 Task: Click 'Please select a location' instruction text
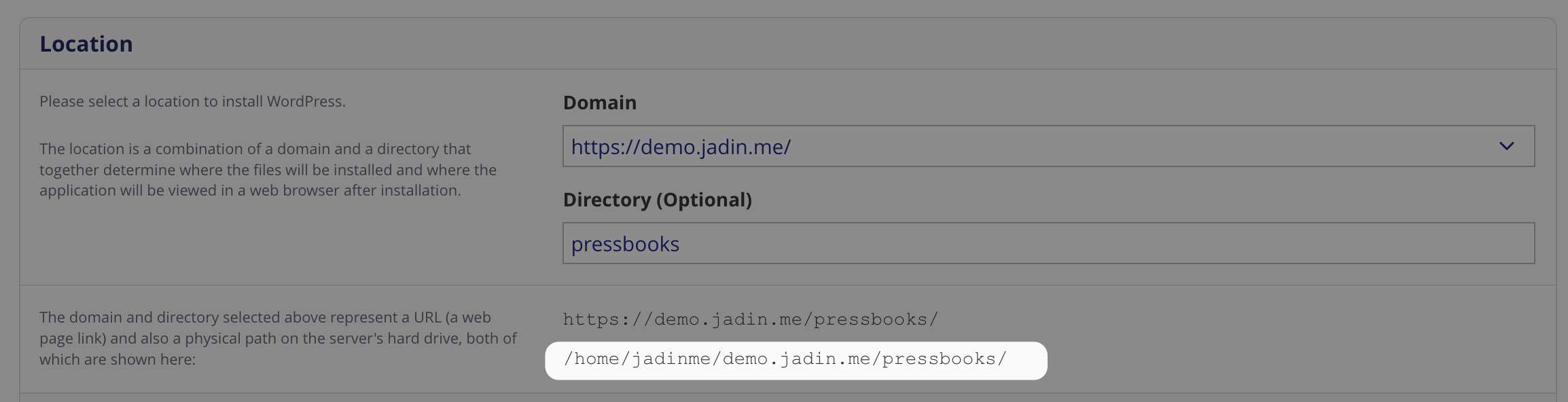(x=192, y=101)
